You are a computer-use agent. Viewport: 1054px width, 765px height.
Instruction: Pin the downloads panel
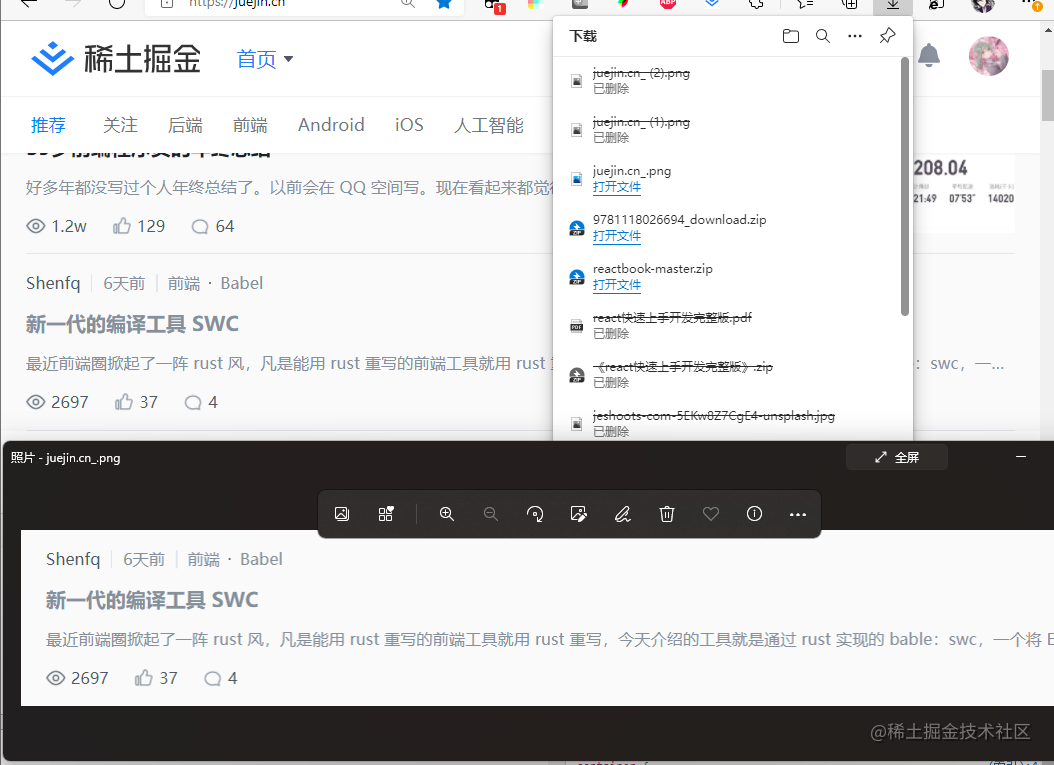pyautogui.click(x=887, y=36)
